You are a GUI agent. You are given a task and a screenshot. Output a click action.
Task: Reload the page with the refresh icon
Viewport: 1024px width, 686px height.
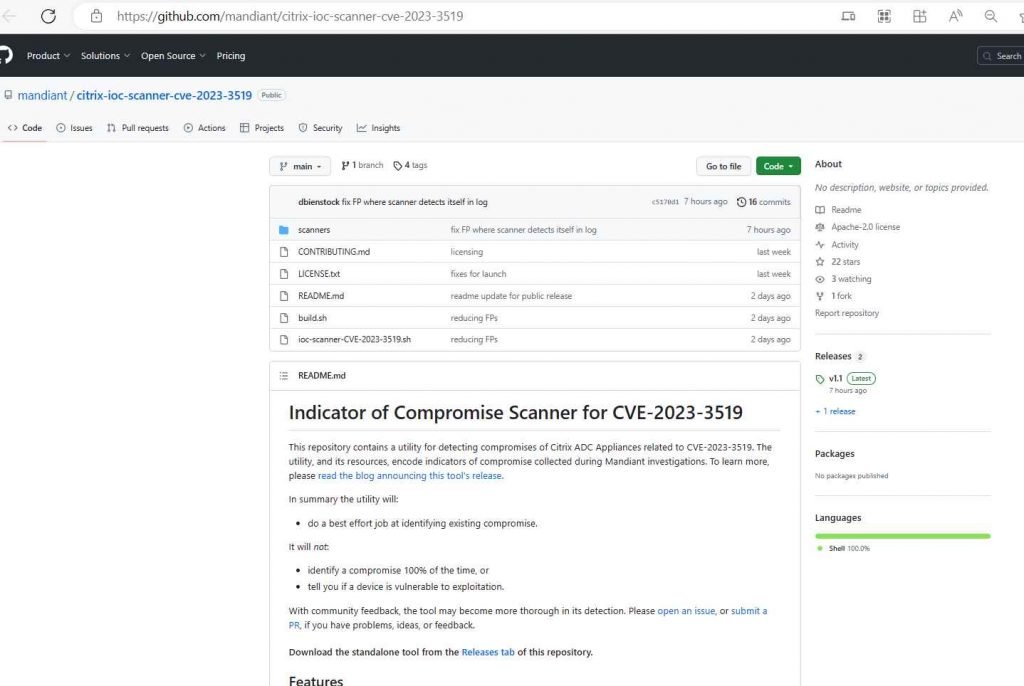tap(48, 16)
